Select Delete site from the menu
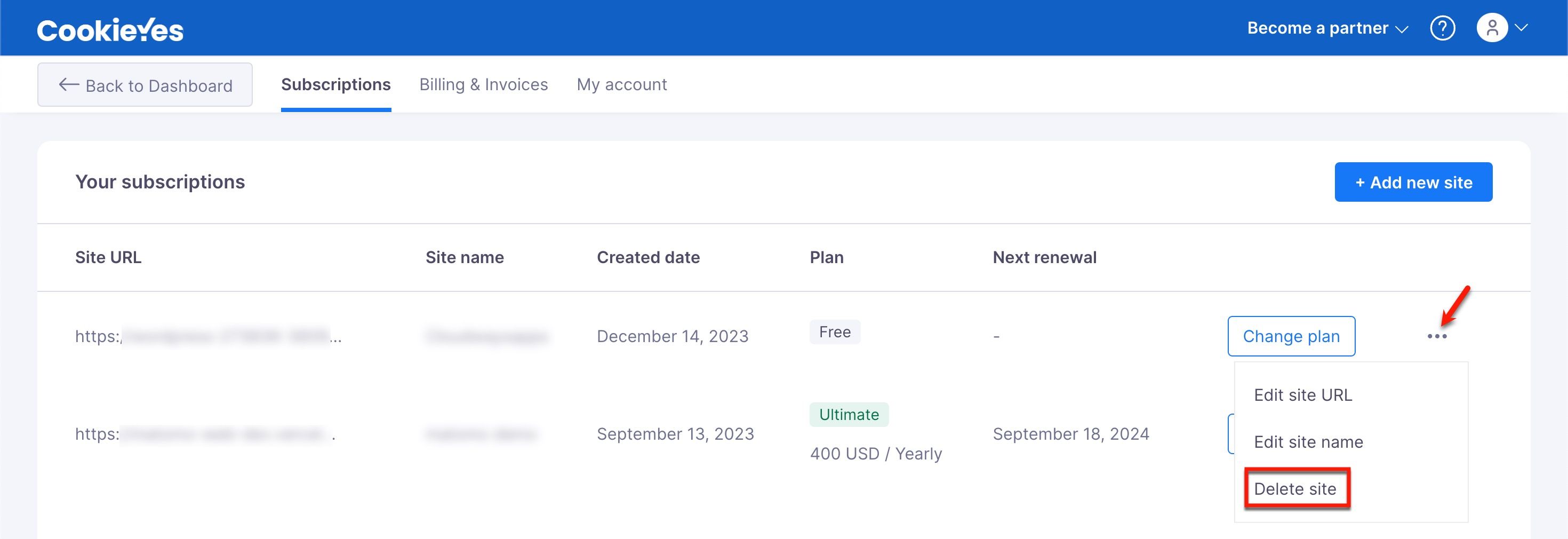 (1297, 488)
